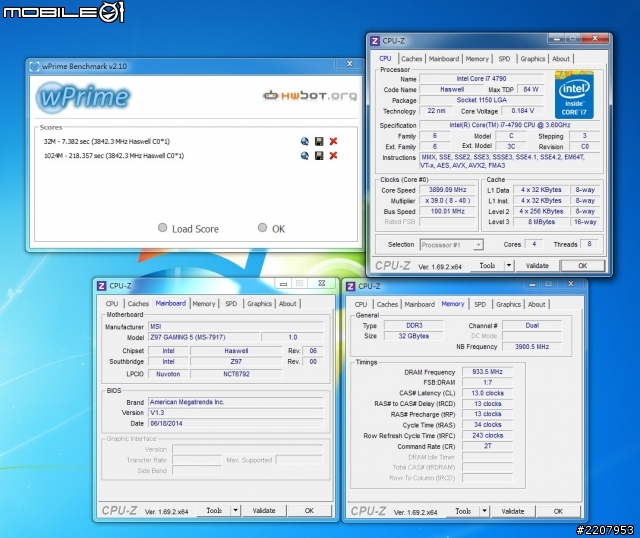This screenshot has width=640, height=538.
Task: Expand the Tools arrow in the CPU window
Action: click(x=509, y=266)
